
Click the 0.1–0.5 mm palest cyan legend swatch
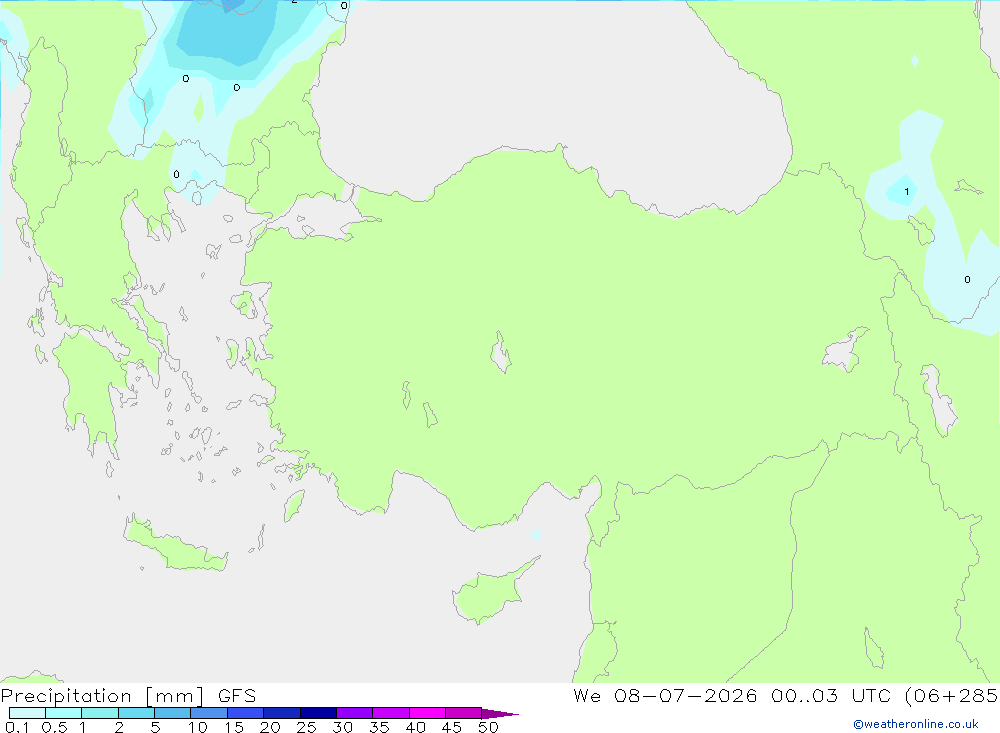pyautogui.click(x=27, y=713)
